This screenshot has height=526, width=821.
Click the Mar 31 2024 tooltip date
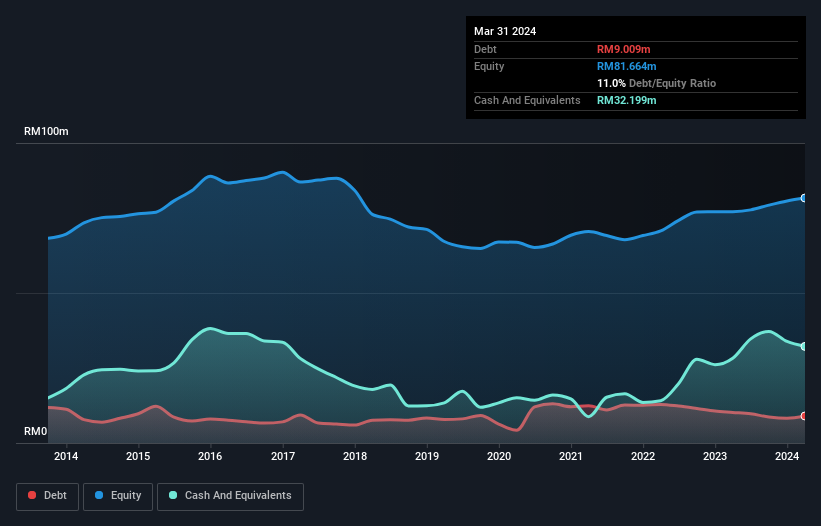505,31
